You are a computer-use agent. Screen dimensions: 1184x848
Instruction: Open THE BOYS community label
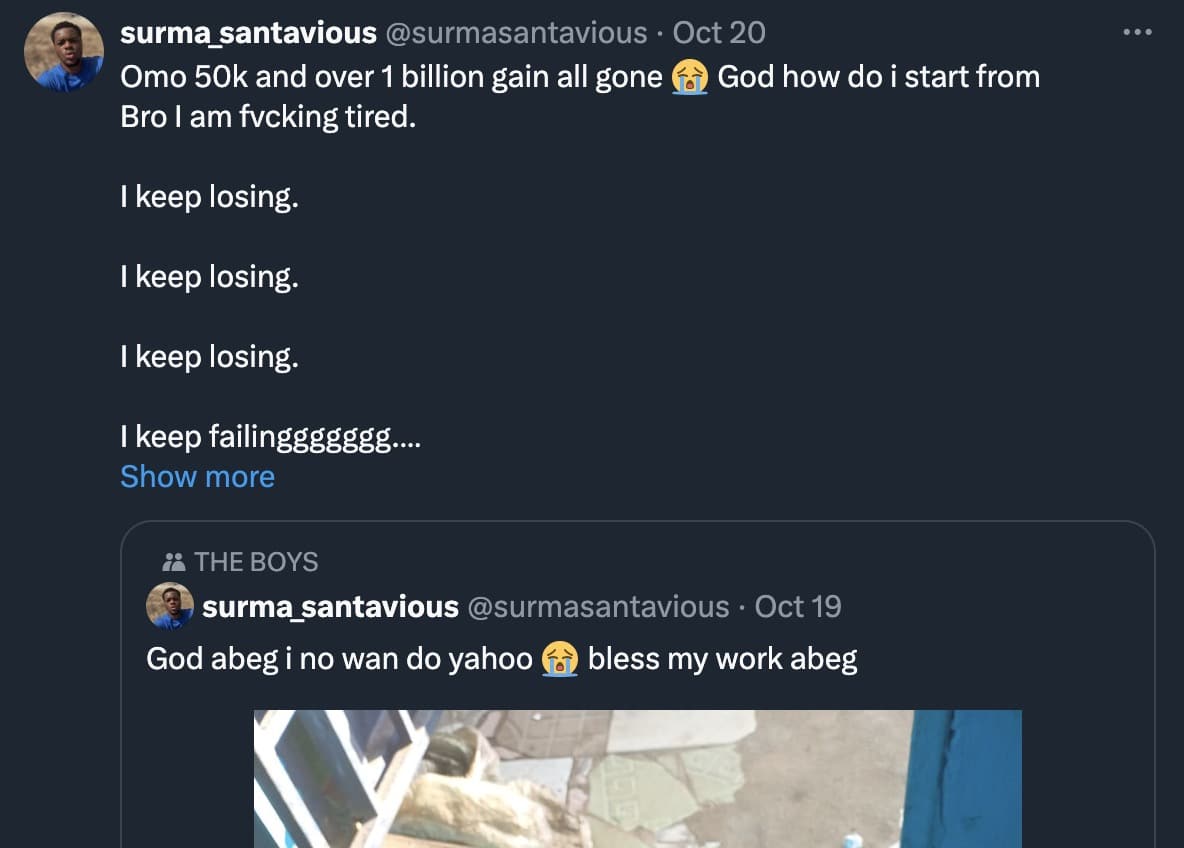coord(256,562)
